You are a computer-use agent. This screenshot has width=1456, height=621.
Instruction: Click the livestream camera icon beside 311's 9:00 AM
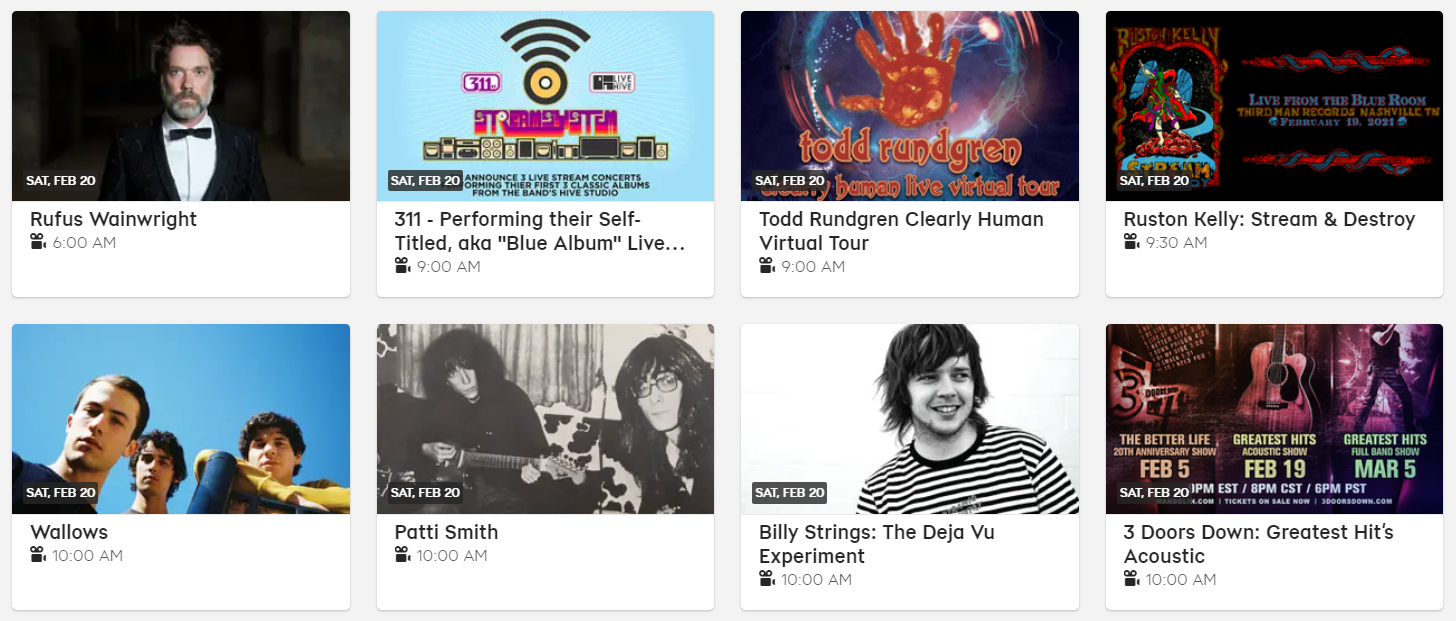coord(403,266)
